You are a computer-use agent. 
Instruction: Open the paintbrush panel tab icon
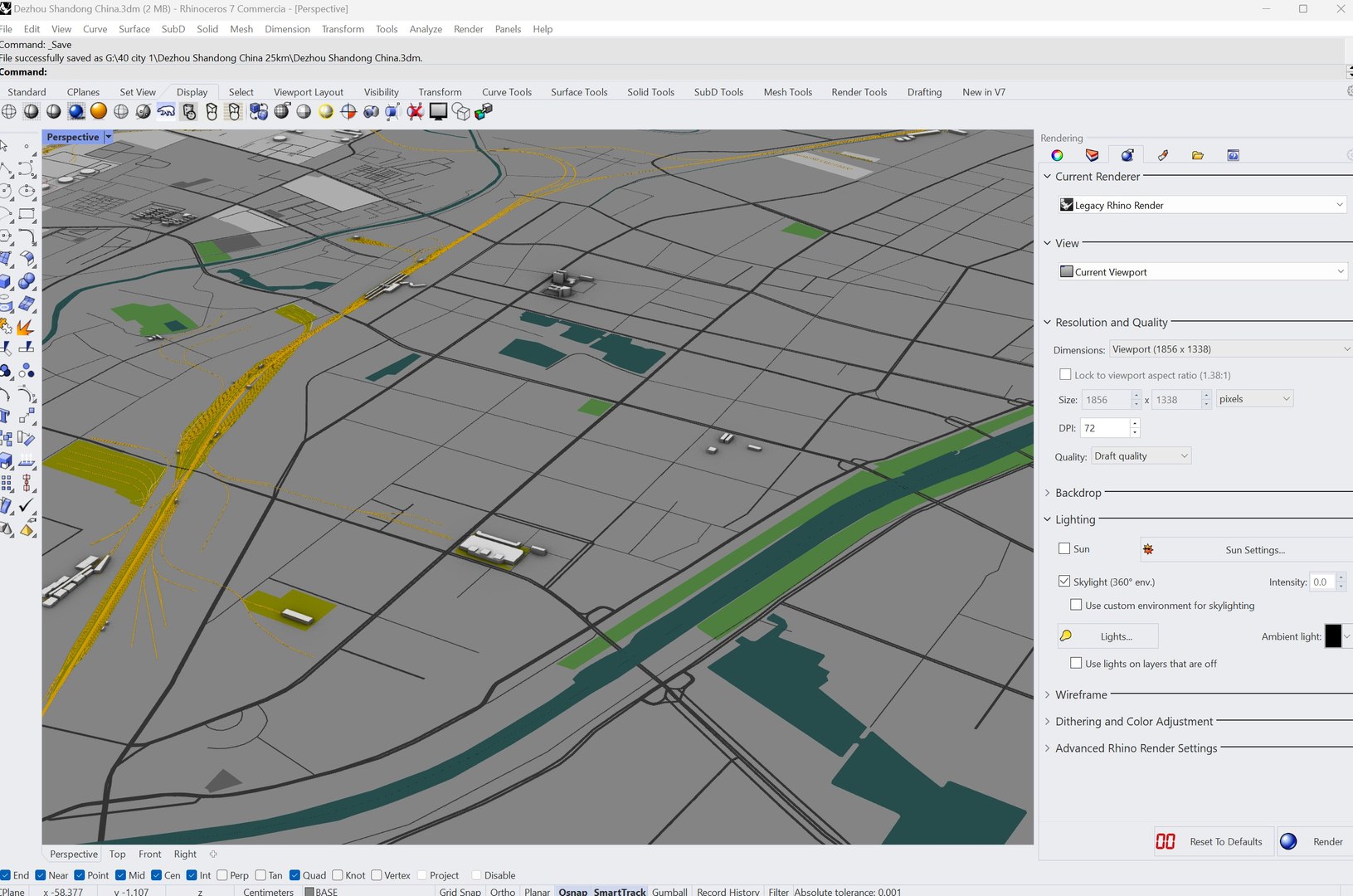tap(1163, 155)
